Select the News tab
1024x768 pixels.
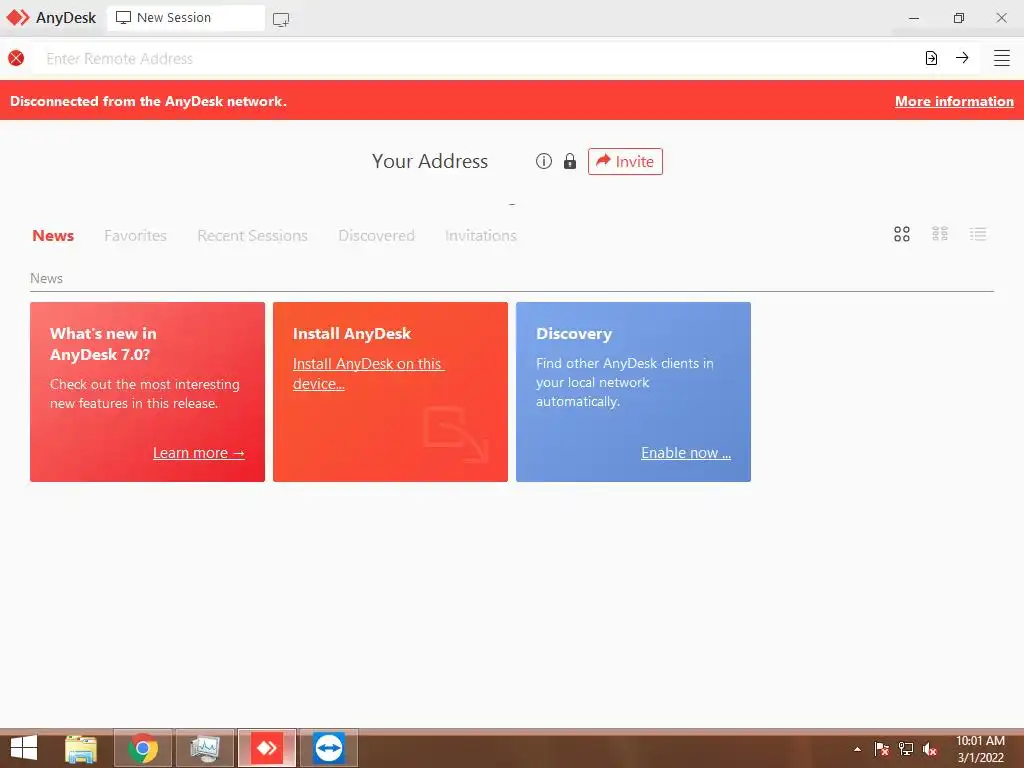(x=53, y=235)
